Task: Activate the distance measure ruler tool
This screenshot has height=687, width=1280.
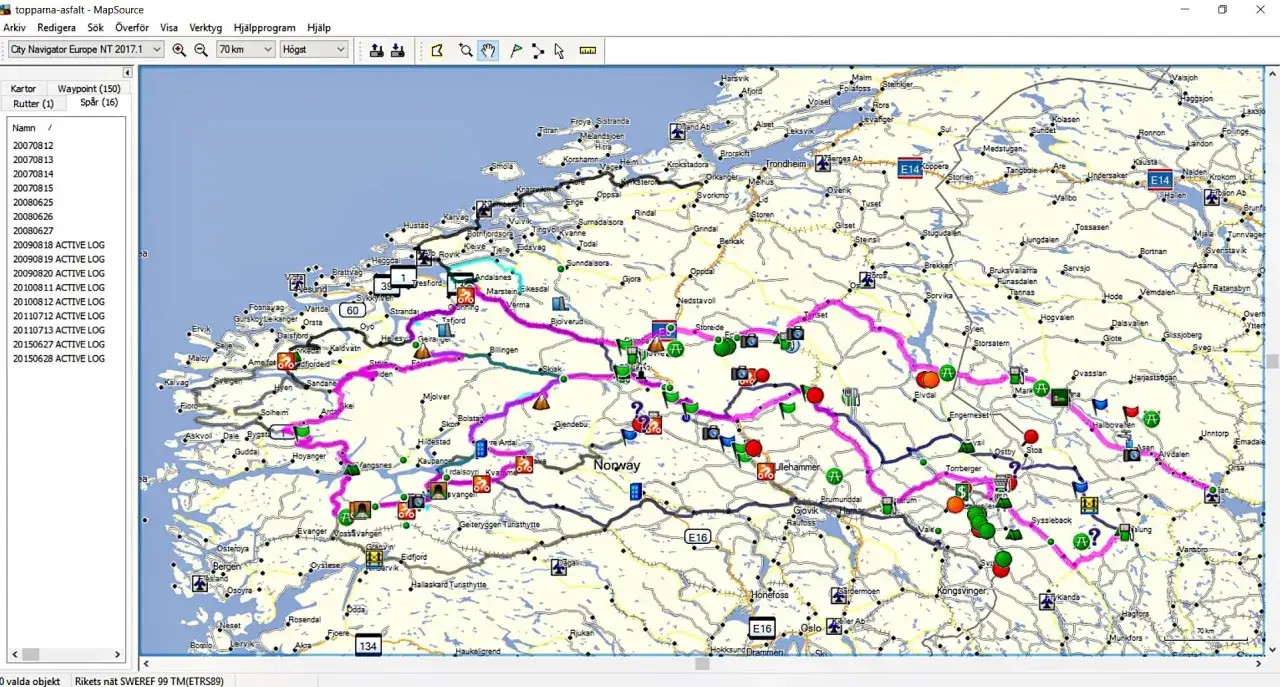Action: coord(588,50)
